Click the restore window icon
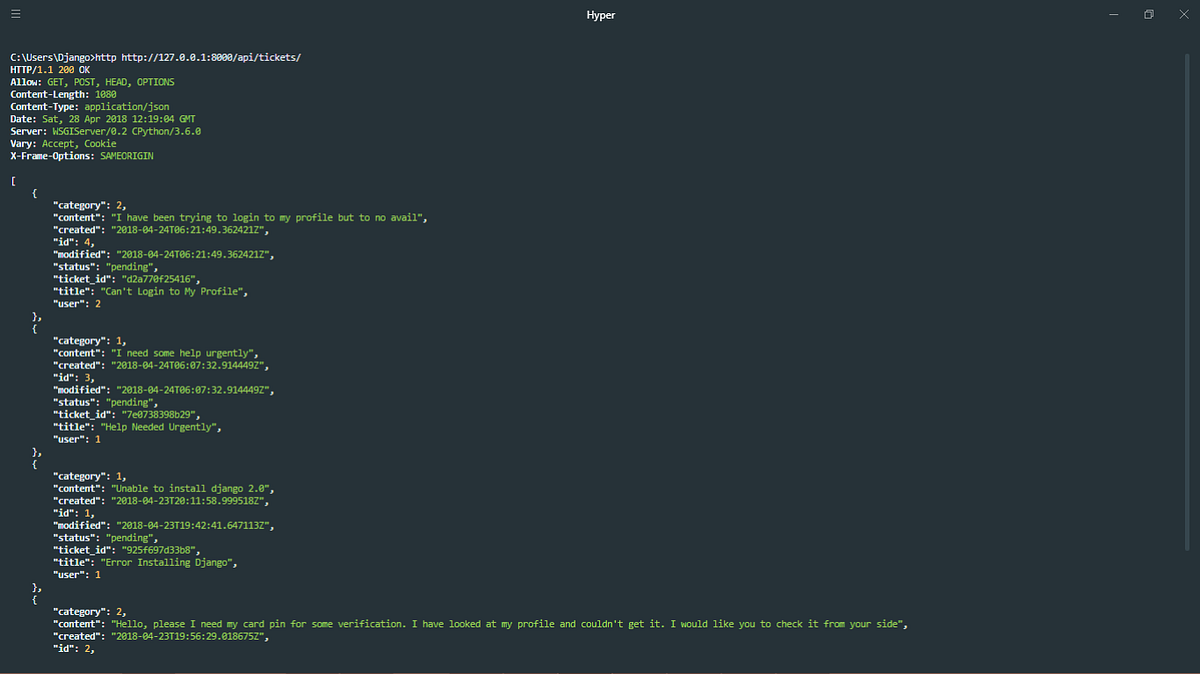 coord(1148,14)
